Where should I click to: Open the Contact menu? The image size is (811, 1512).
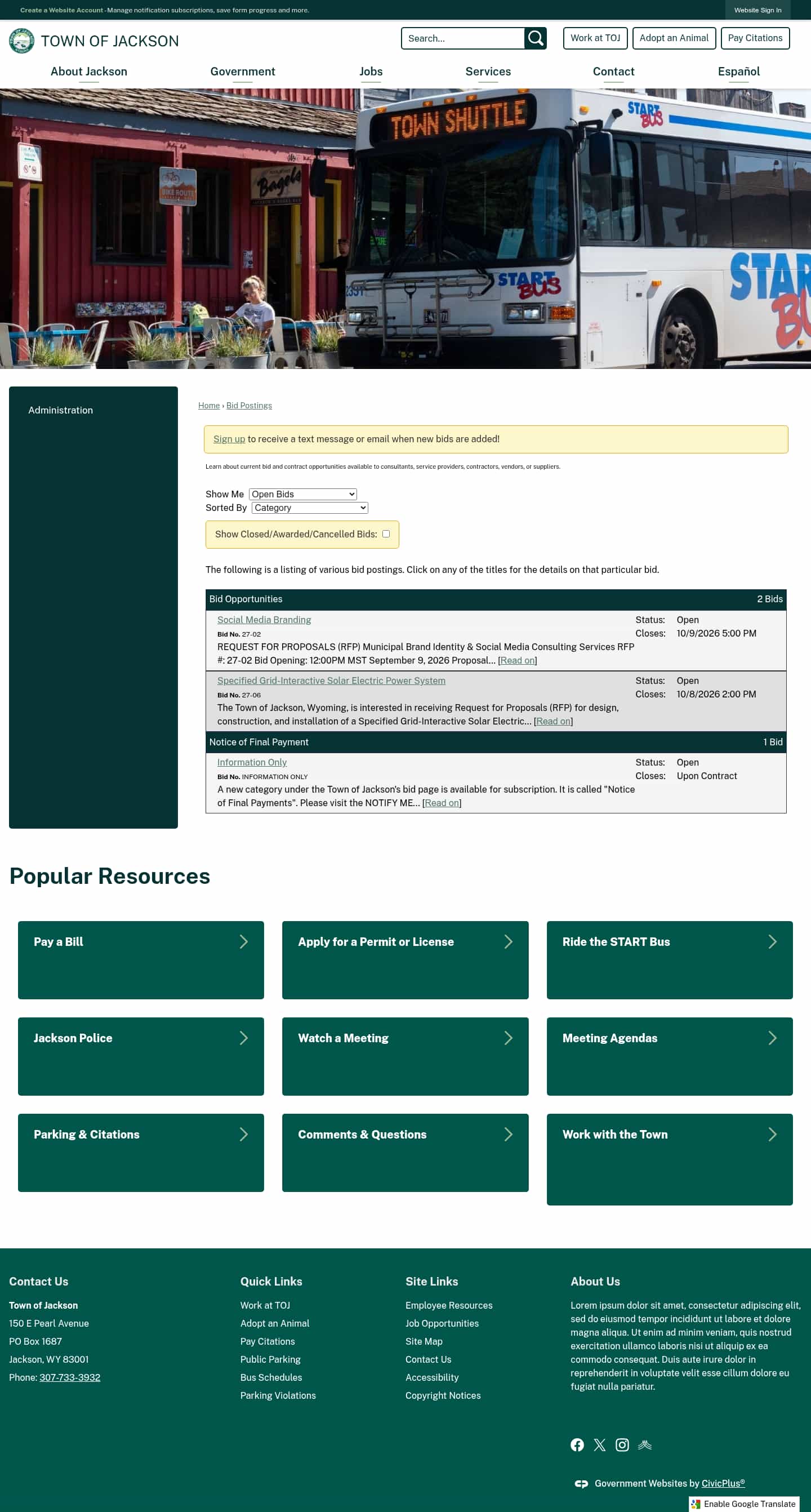(x=613, y=72)
